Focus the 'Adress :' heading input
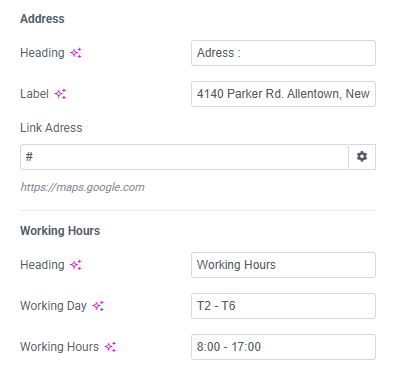The width and height of the screenshot is (394, 370). pos(283,53)
